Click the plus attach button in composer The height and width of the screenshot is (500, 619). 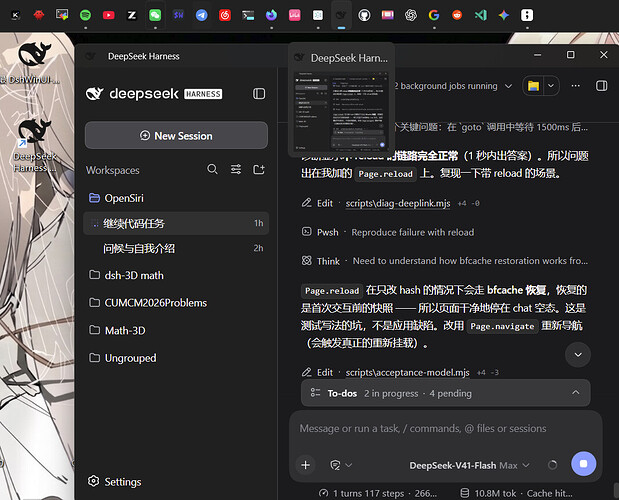click(x=306, y=465)
